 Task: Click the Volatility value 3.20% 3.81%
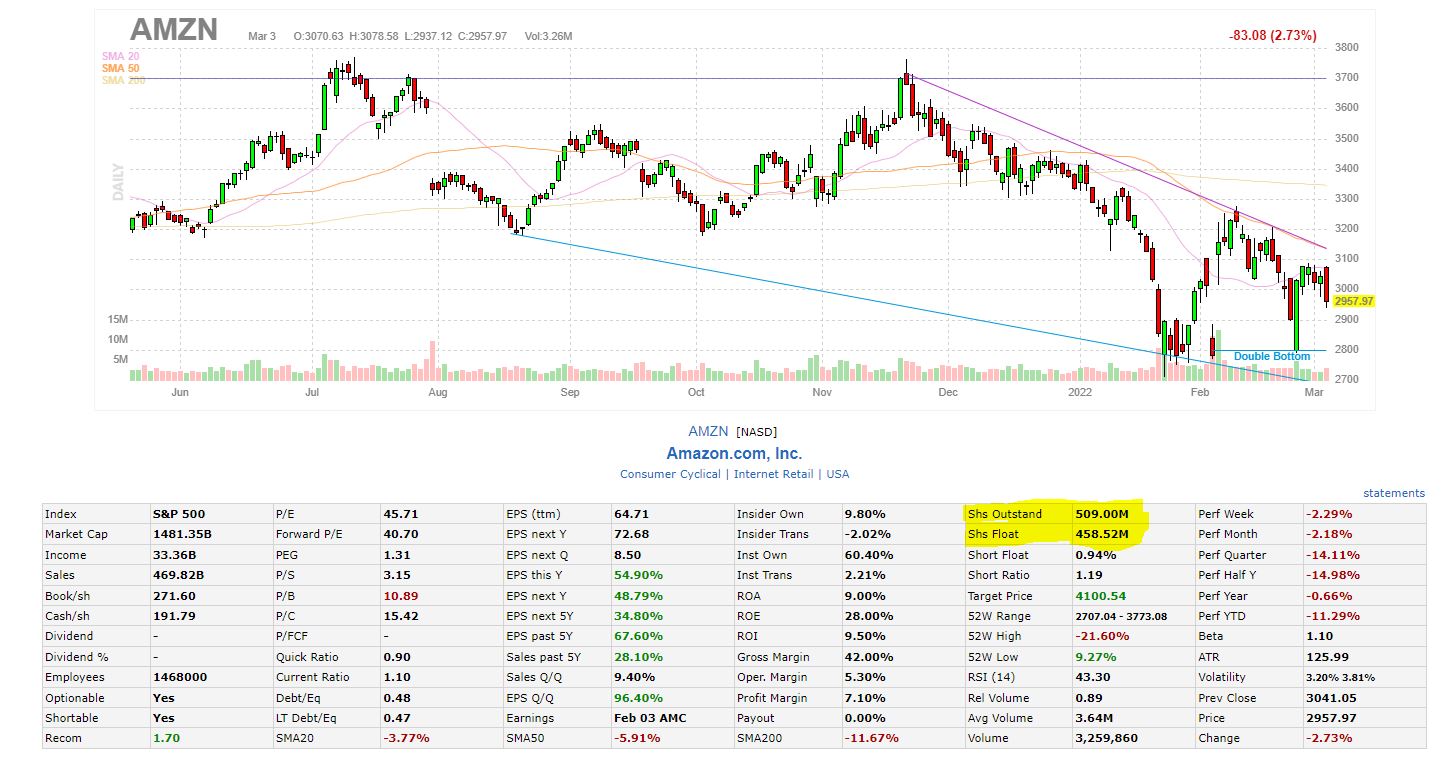(x=1340, y=677)
